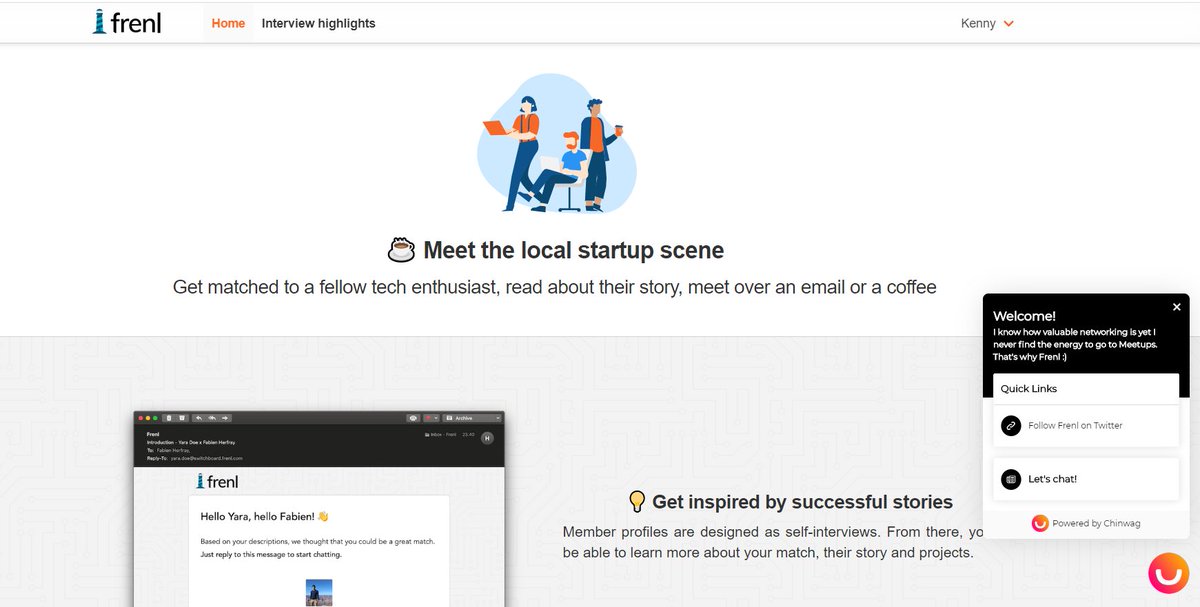Click the red flag icon in email toolbar
Image resolution: width=1200 pixels, height=607 pixels.
428,418
